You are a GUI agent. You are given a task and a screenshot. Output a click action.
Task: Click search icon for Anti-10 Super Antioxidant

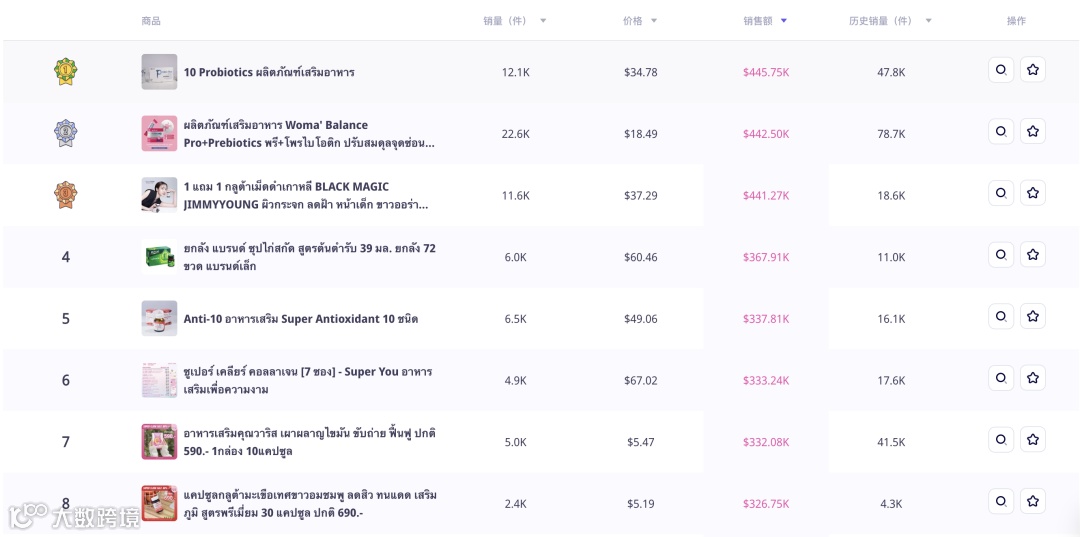[1001, 316]
